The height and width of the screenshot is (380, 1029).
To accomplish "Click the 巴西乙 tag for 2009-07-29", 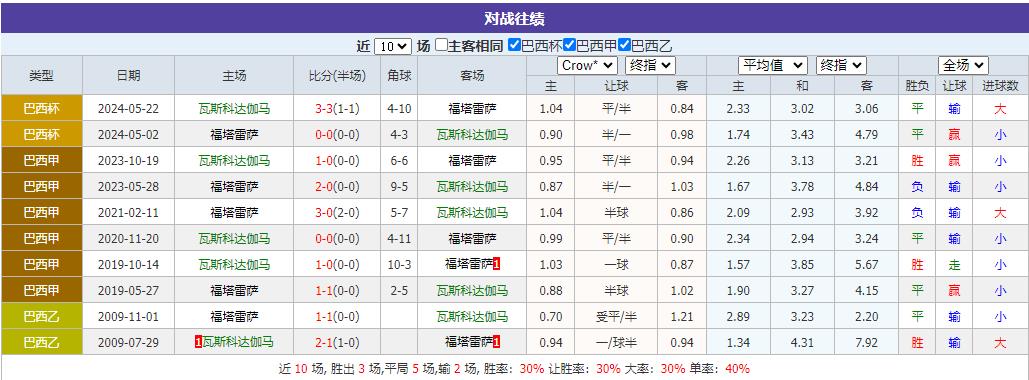I will (41, 342).
